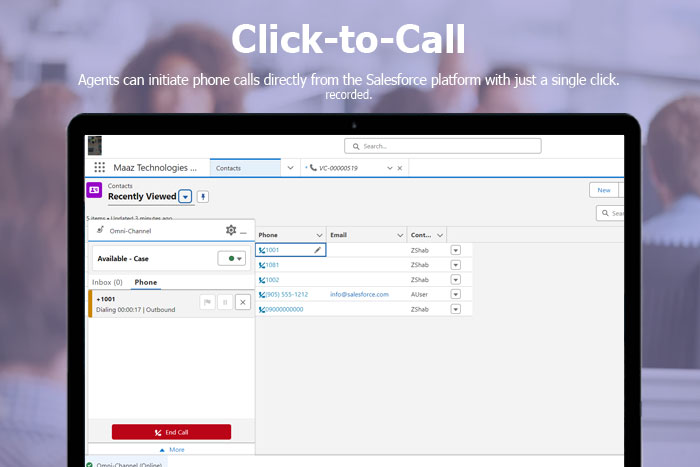Open row actions for 1001 contact

click(x=455, y=250)
